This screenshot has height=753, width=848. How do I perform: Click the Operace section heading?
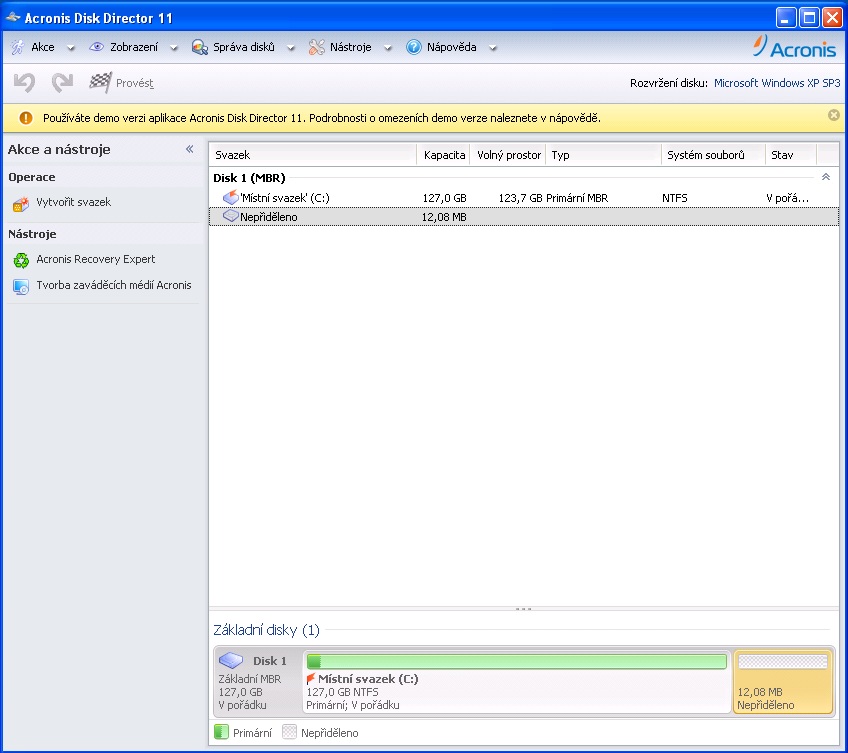pyautogui.click(x=32, y=177)
